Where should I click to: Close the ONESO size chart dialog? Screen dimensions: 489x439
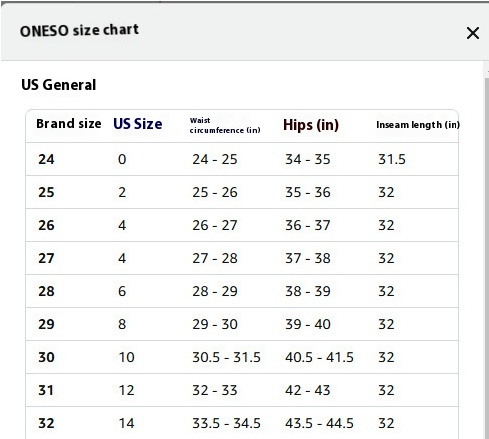tap(473, 33)
